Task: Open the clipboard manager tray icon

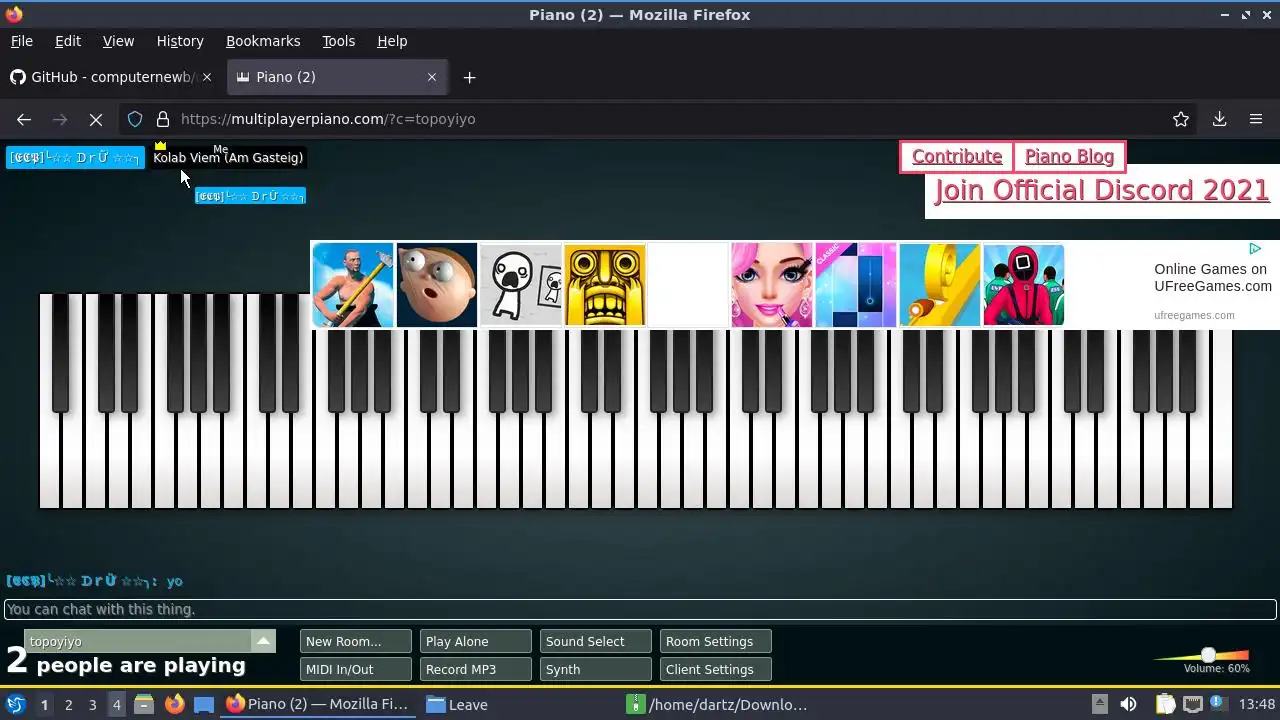Action: tap(1166, 704)
